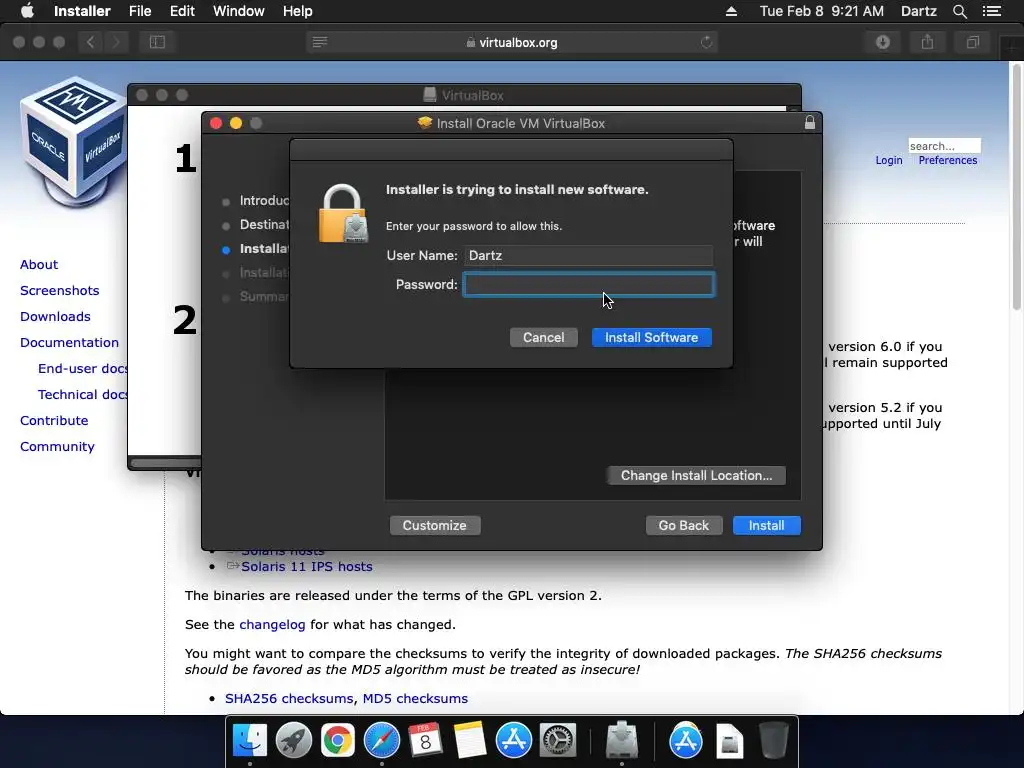Viewport: 1024px width, 768px height.
Task: Open App Store icon beside Notes
Action: coord(513,741)
